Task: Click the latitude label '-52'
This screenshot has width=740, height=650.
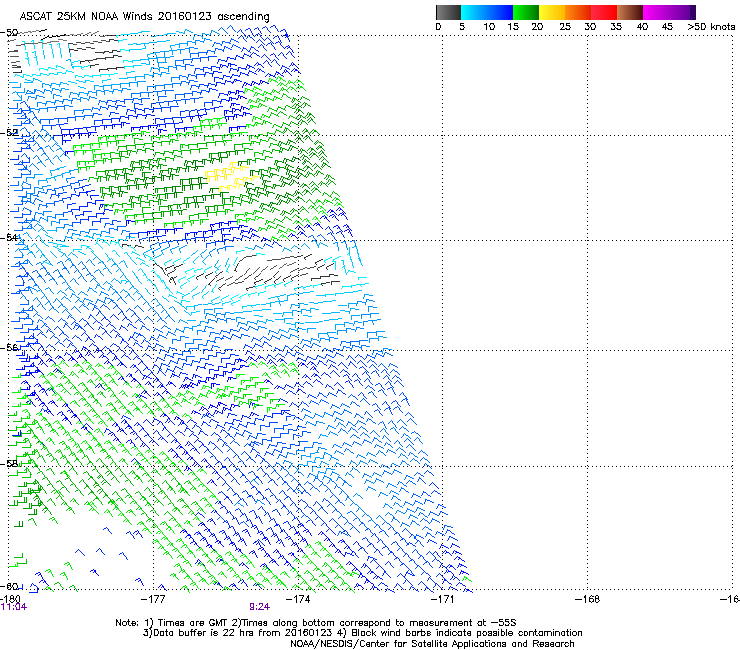Action: (x=9, y=132)
